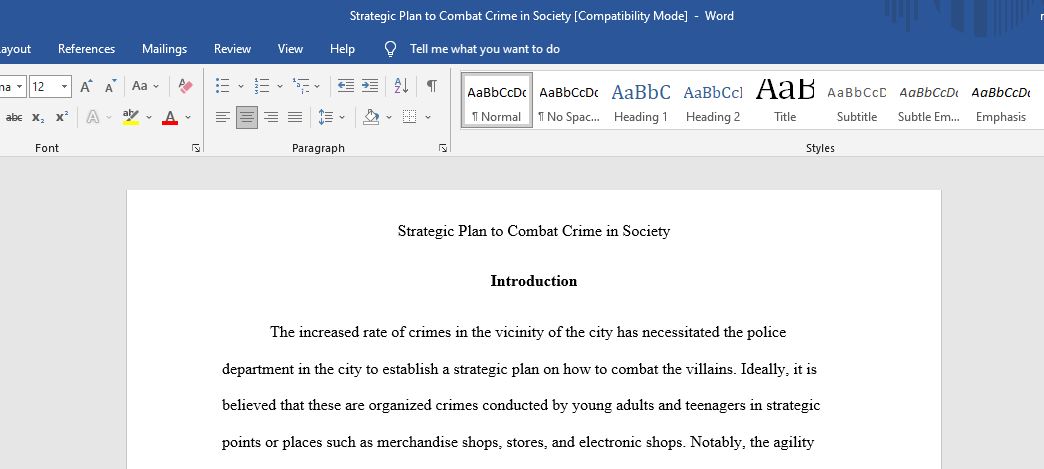Apply a numbered list

click(262, 86)
